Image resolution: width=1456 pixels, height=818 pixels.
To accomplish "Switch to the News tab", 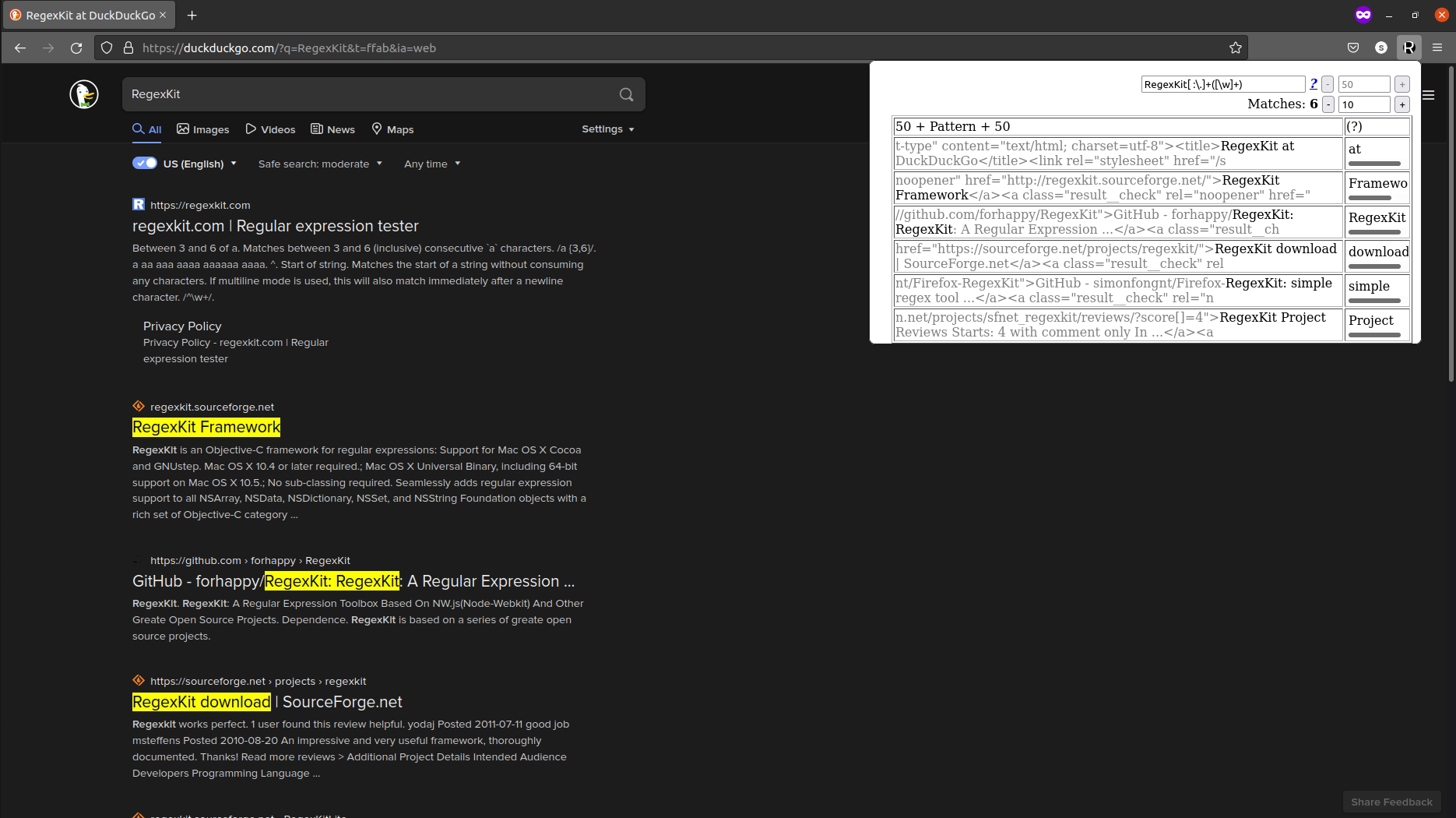I will coord(332,129).
